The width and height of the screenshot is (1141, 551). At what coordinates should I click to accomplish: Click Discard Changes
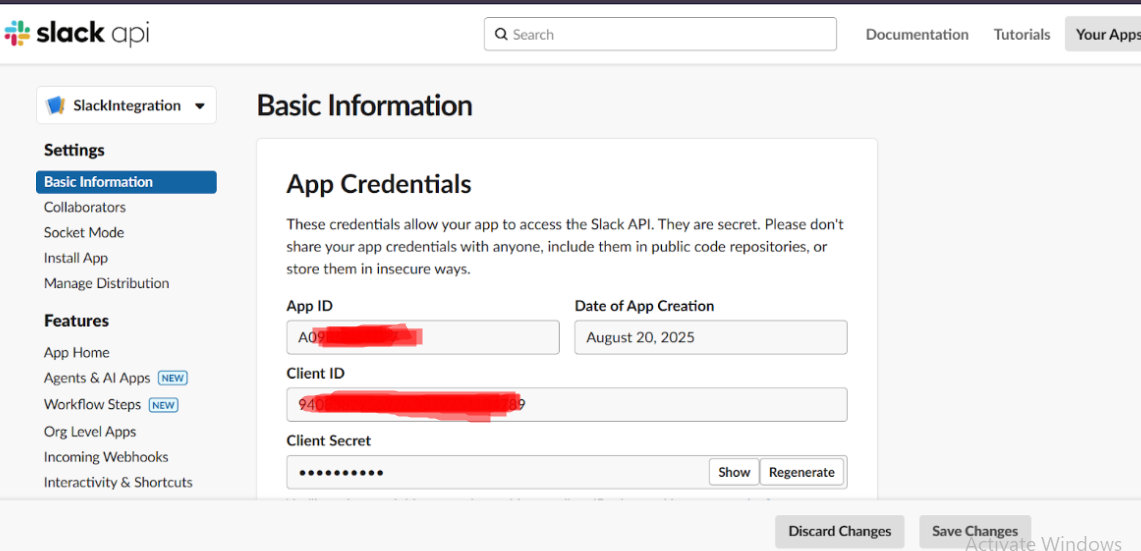(x=840, y=531)
